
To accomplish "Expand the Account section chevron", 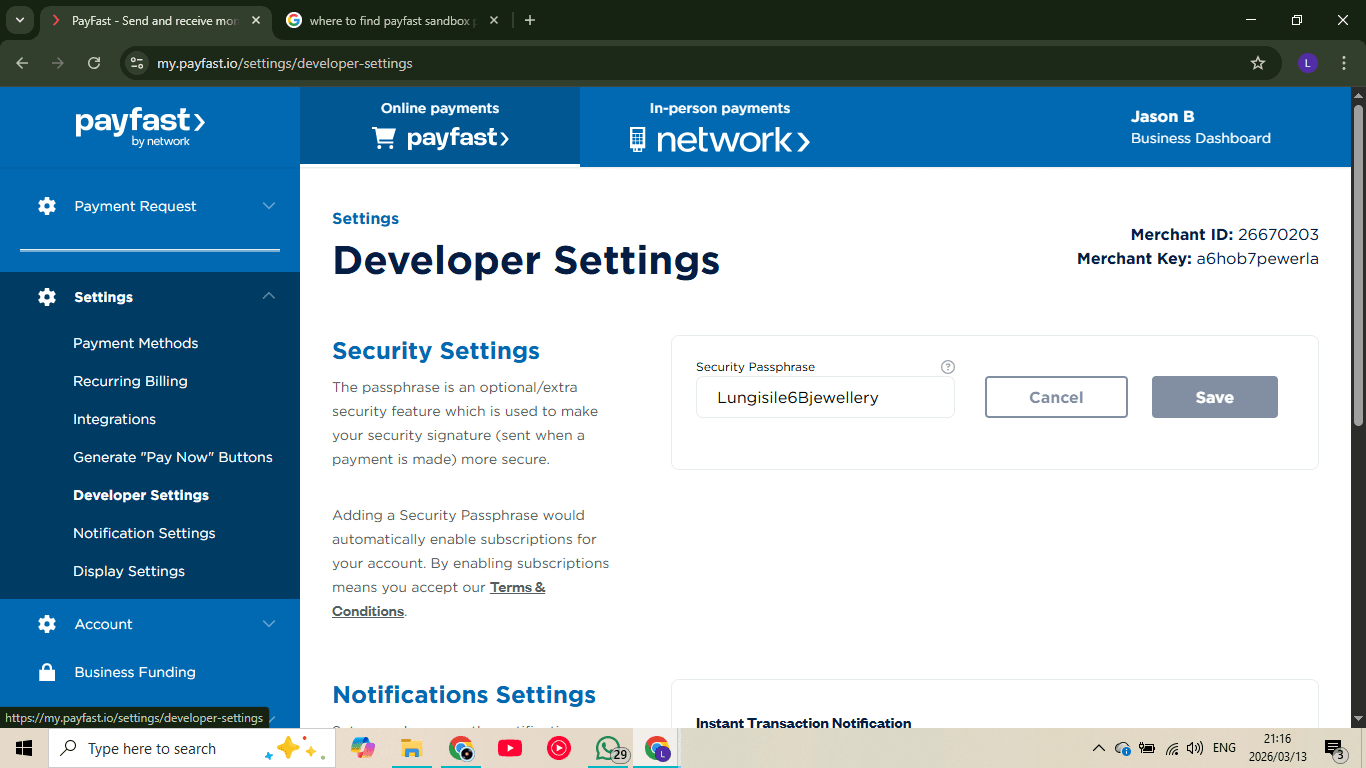I will click(269, 624).
